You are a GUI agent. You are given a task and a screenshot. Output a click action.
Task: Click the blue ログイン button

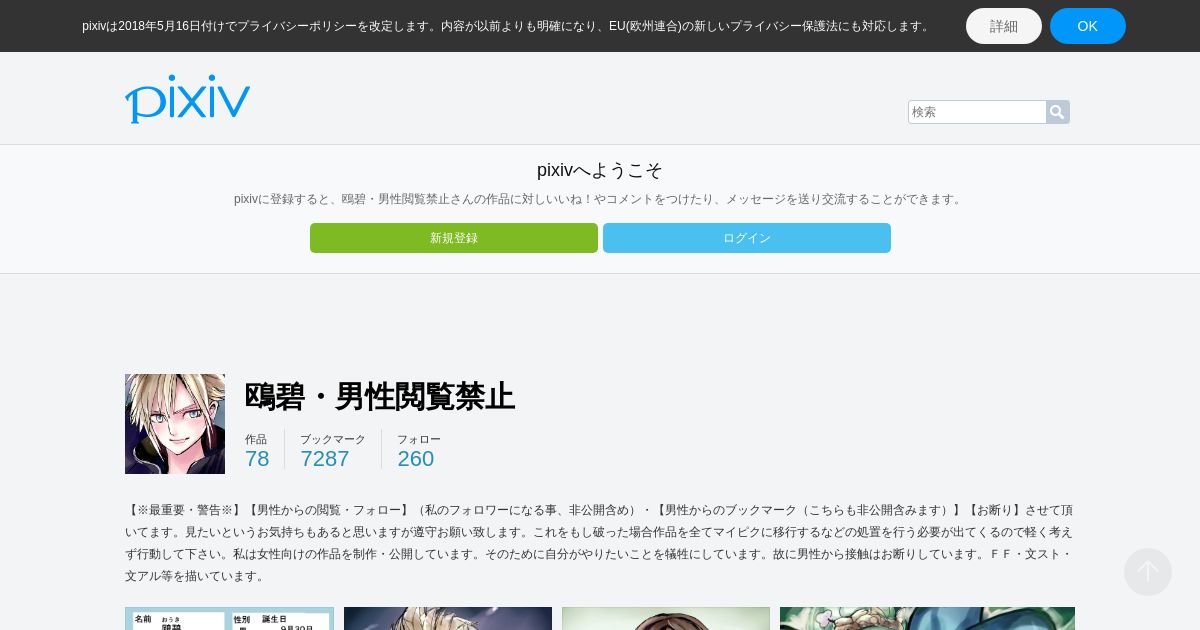(747, 238)
